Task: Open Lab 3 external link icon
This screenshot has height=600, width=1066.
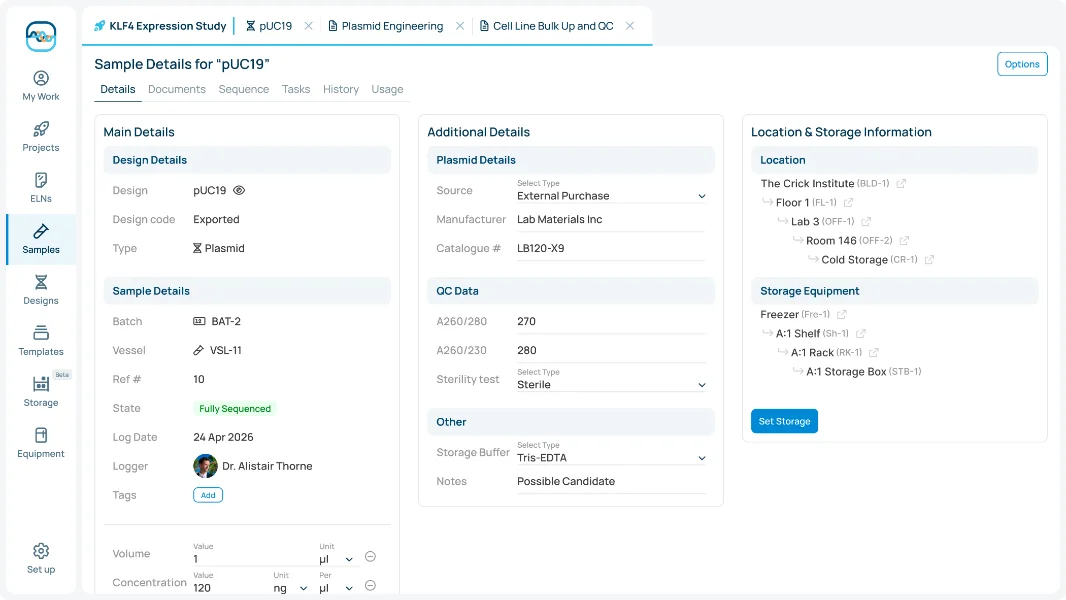Action: [865, 222]
